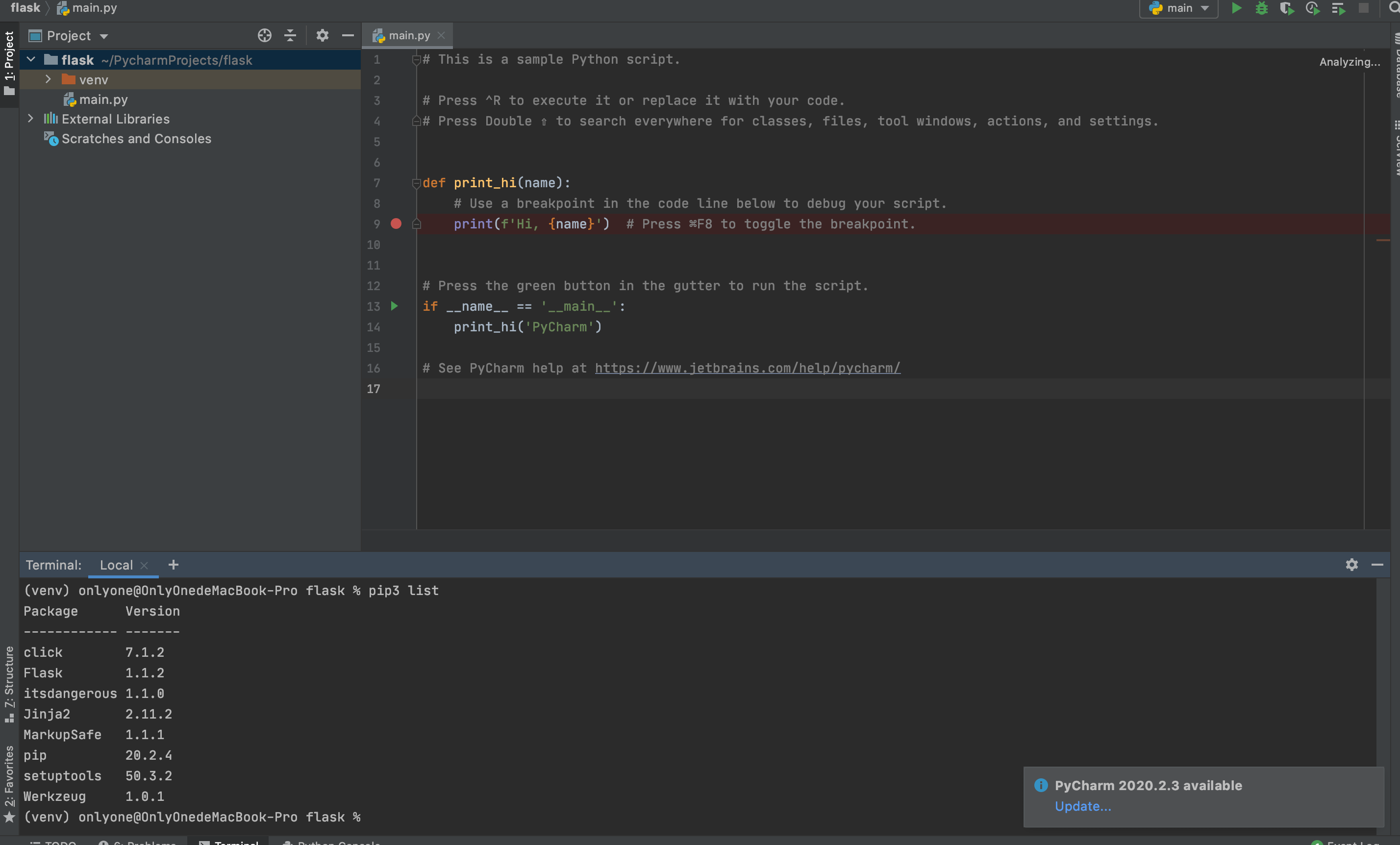The width and height of the screenshot is (1400, 845).
Task: Expand External Libraries node
Action: 31,119
